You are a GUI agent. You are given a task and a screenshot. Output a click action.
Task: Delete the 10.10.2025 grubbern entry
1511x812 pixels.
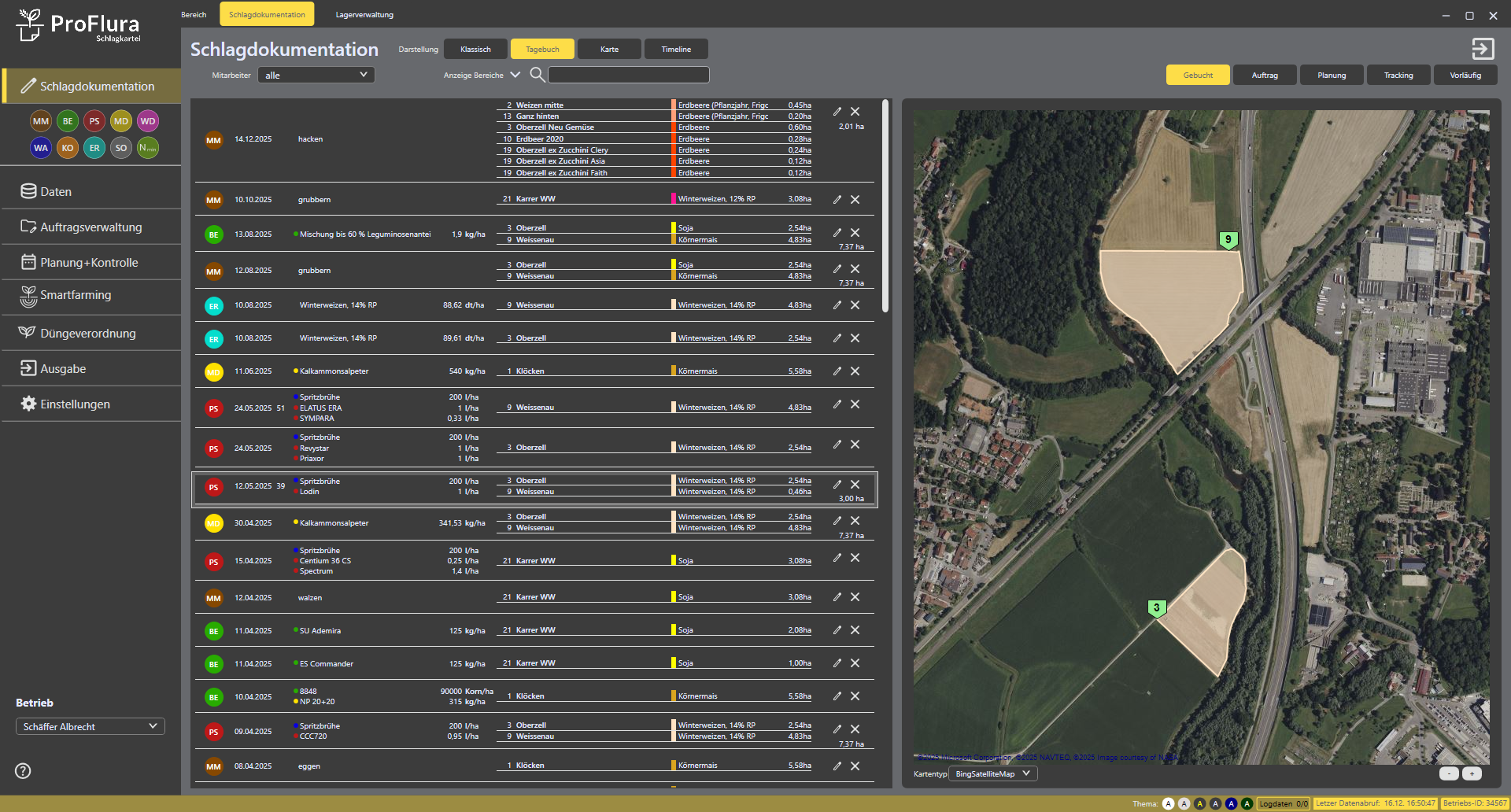pyautogui.click(x=855, y=200)
